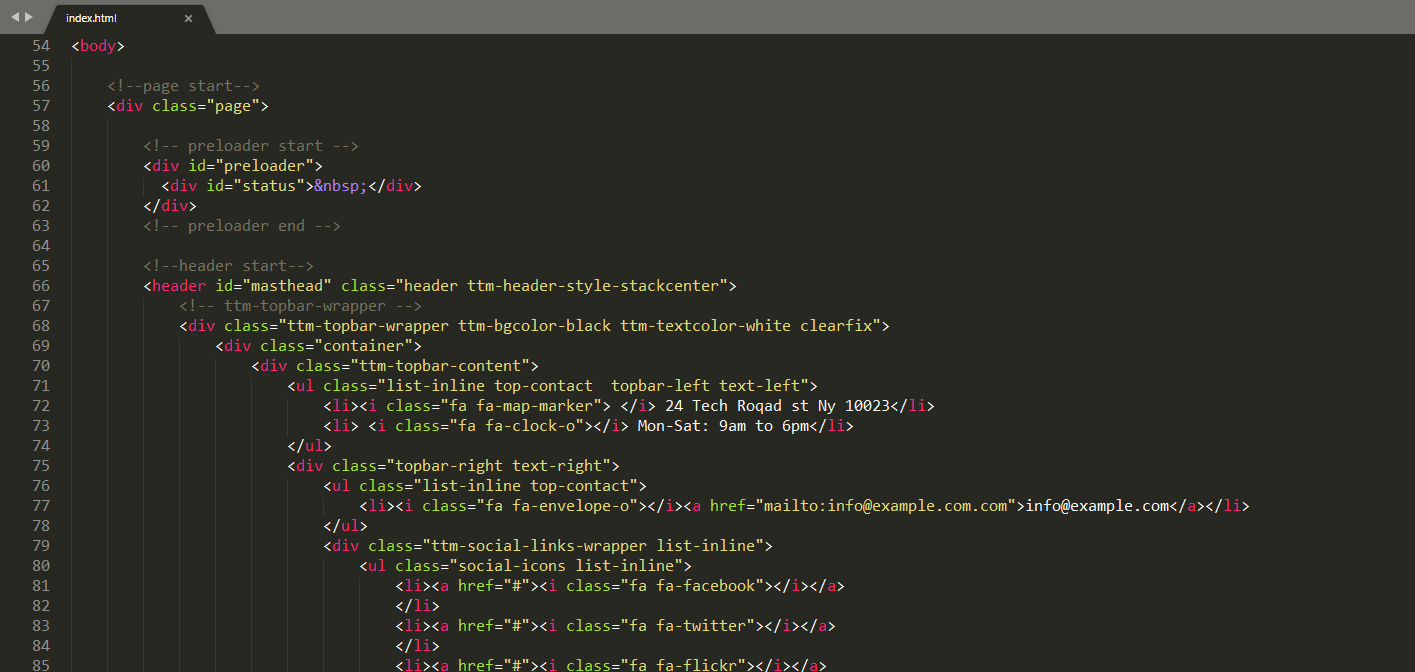Click the closing div tag on line 62
Screen dimensions: 1415x672
(x=170, y=206)
